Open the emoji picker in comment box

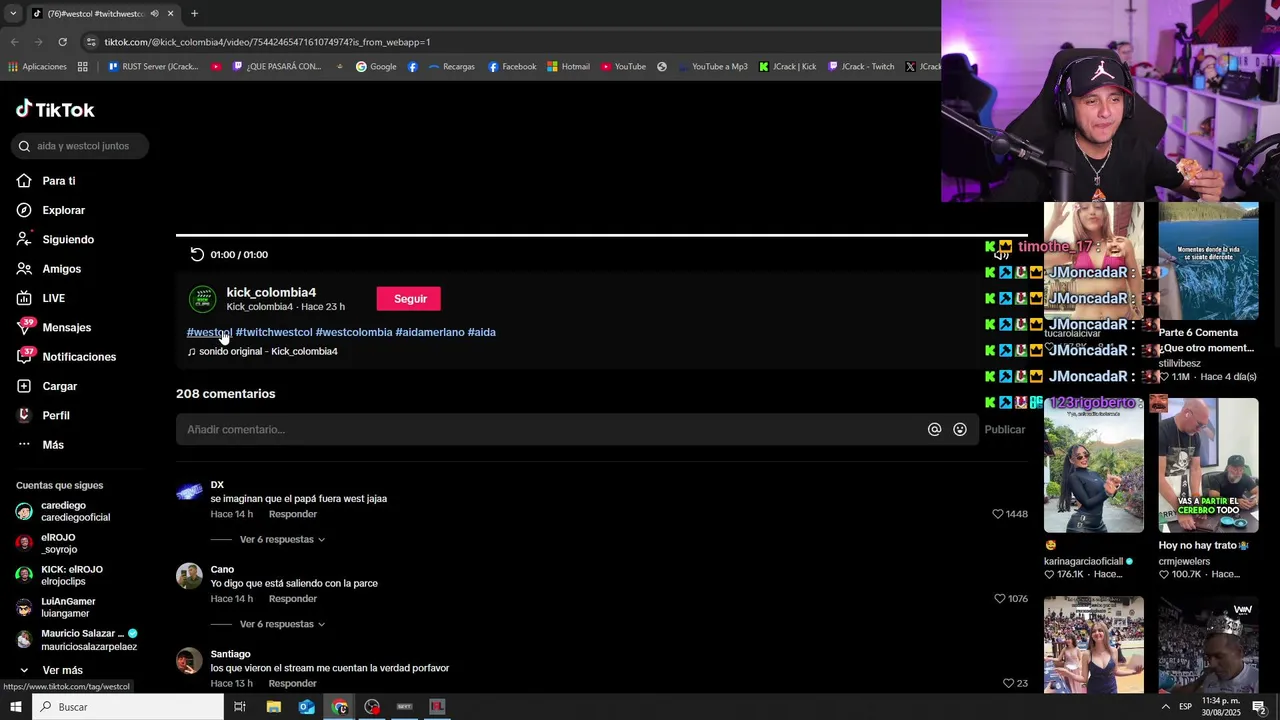point(960,429)
